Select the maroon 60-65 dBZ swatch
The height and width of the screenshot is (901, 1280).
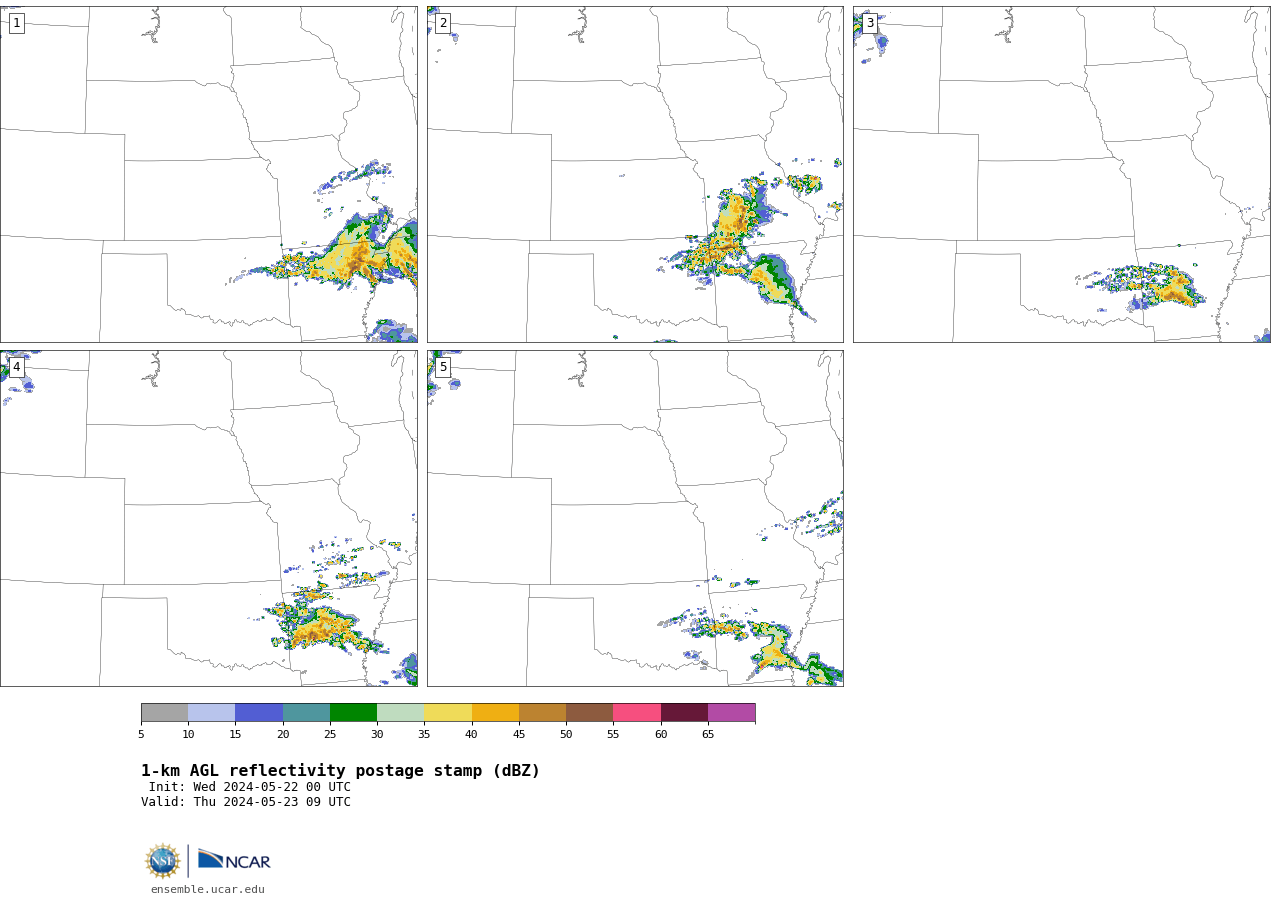pos(685,713)
